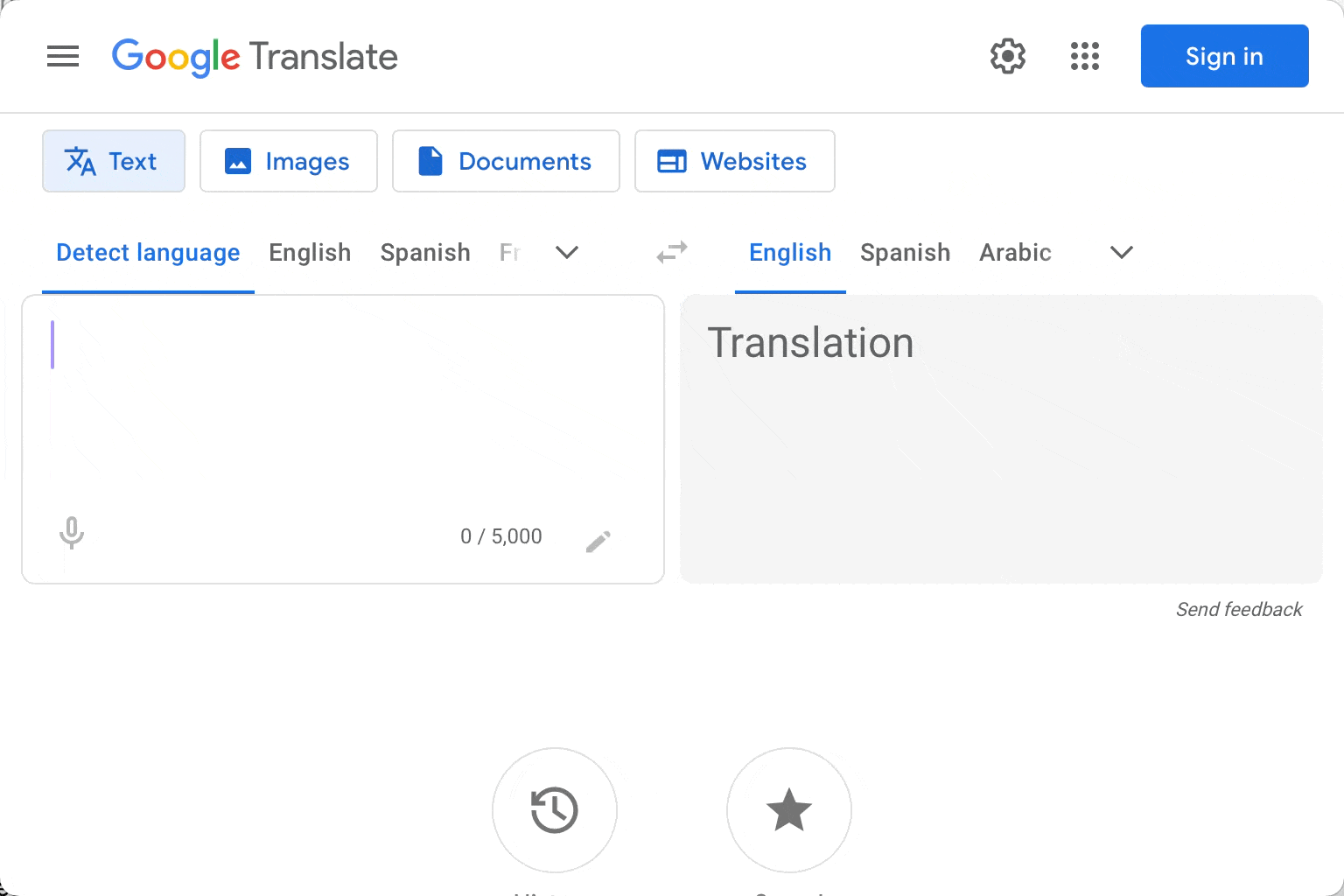Expand the source language list chevron
Viewport: 1344px width, 896px height.
(x=567, y=253)
